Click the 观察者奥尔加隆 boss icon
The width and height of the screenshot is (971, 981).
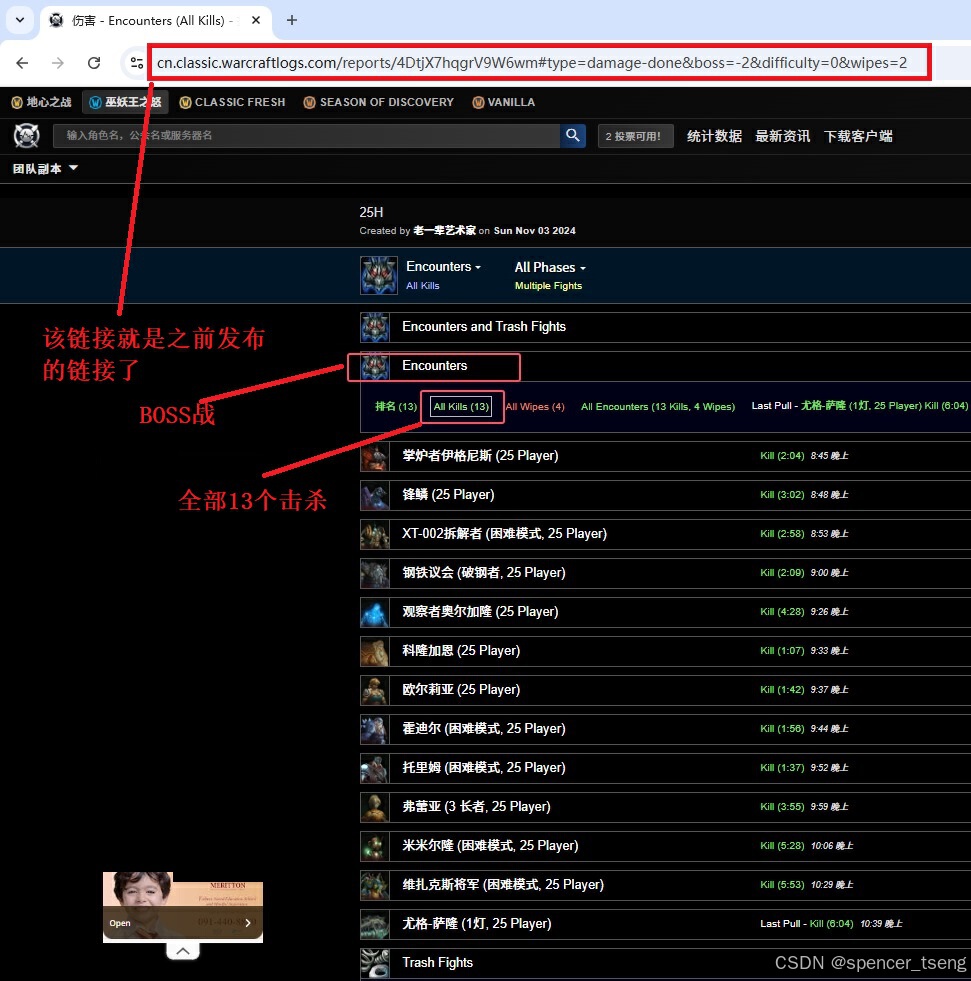point(375,612)
